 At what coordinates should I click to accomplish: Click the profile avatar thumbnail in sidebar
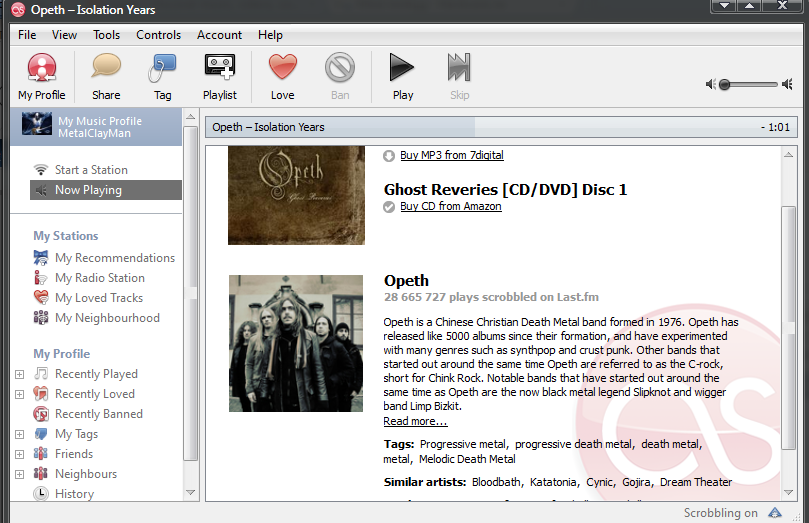point(37,124)
